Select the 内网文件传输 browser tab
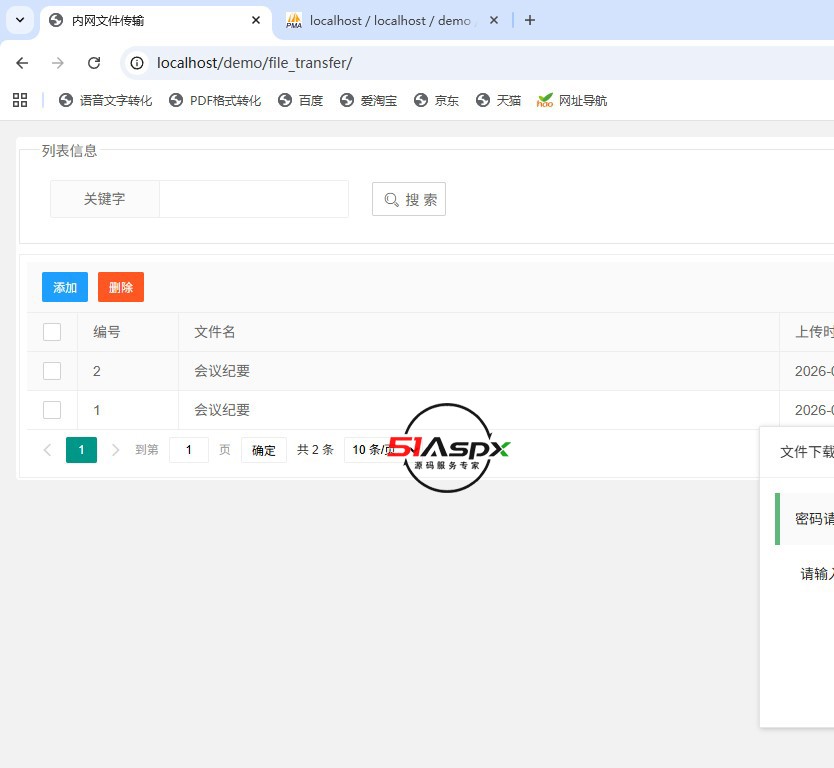The height and width of the screenshot is (768, 834). tap(140, 20)
